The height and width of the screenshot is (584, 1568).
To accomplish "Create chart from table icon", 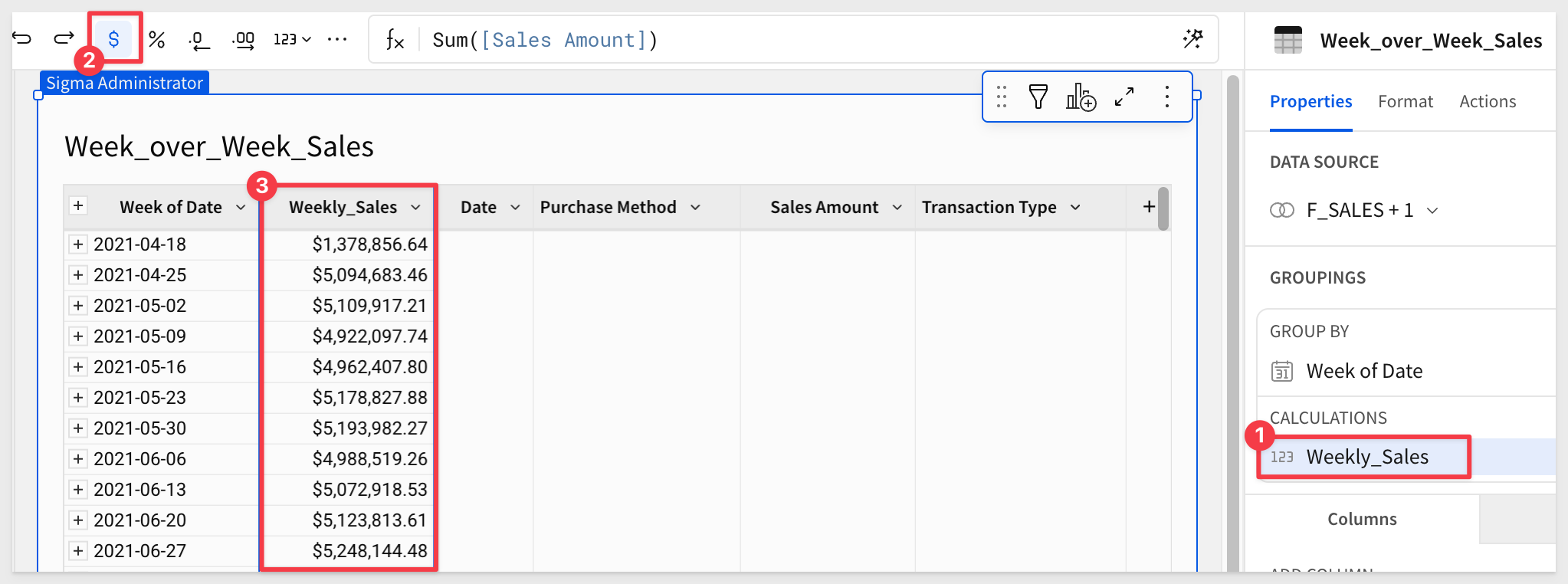I will 1081,97.
